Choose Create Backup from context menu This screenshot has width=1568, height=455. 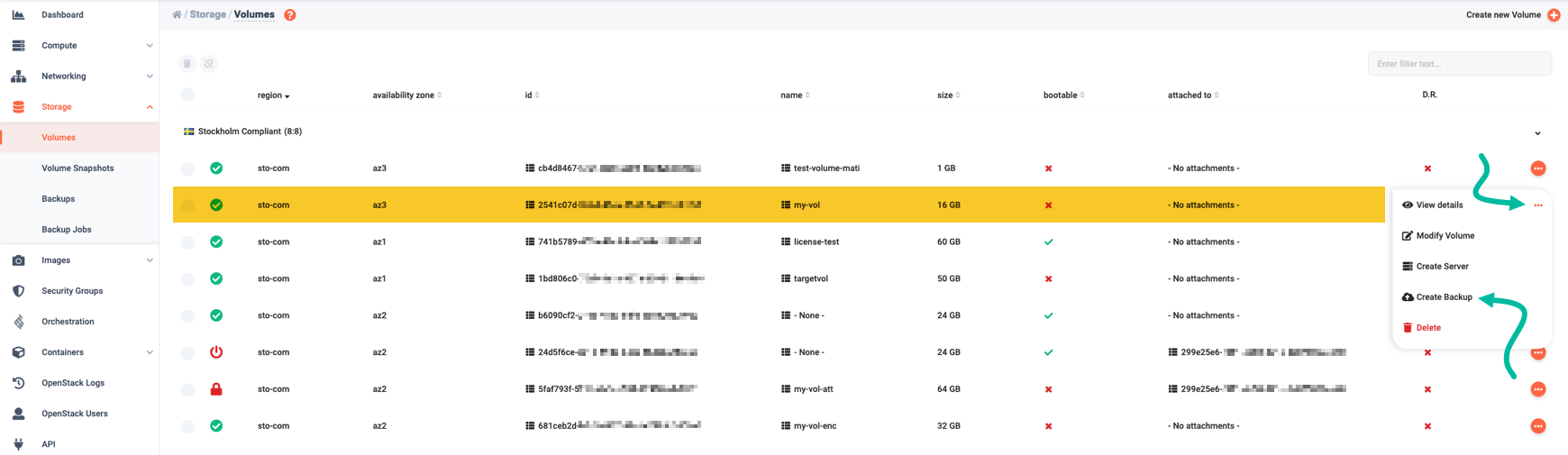[x=1437, y=297]
